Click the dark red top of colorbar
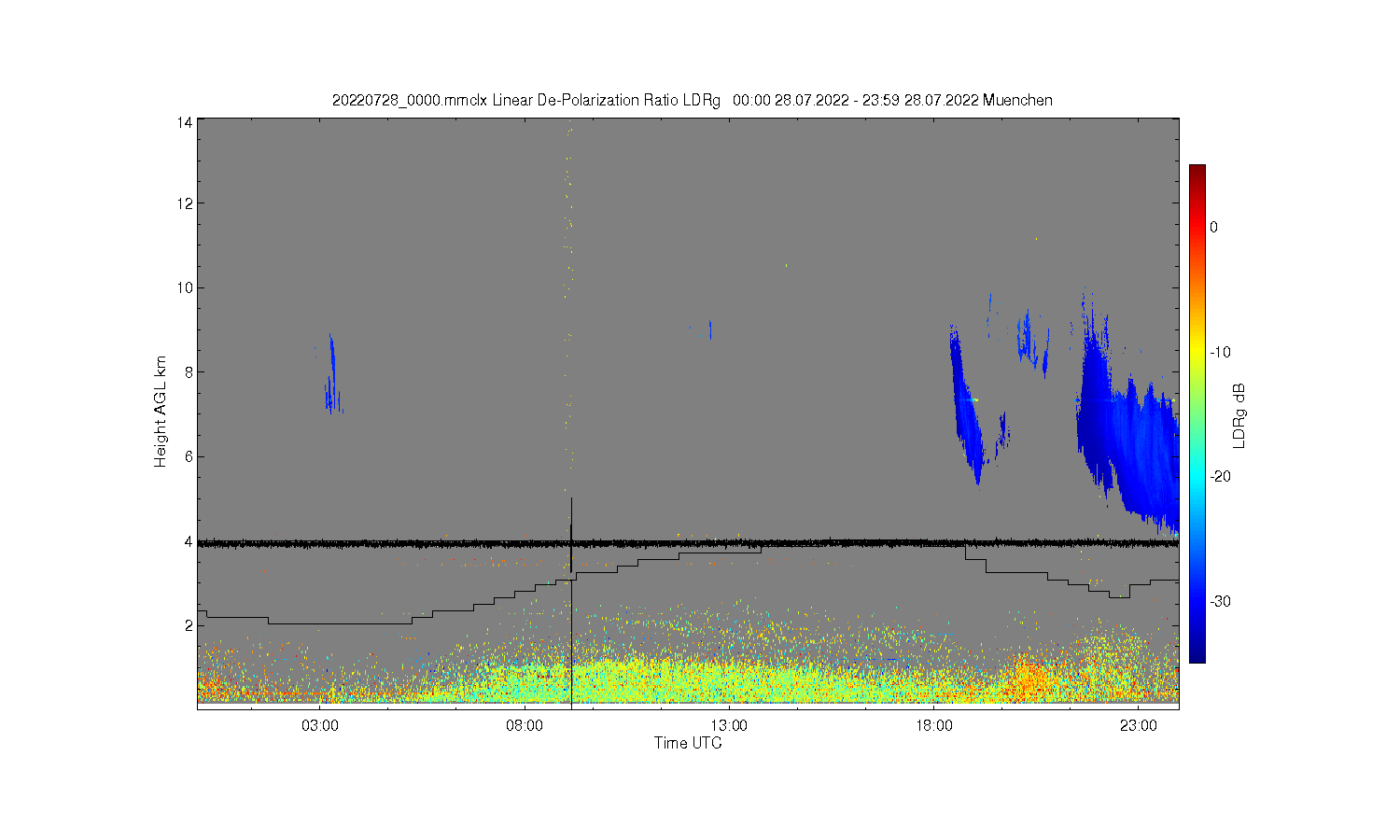This screenshot has height=840, width=1400. pyautogui.click(x=1197, y=171)
